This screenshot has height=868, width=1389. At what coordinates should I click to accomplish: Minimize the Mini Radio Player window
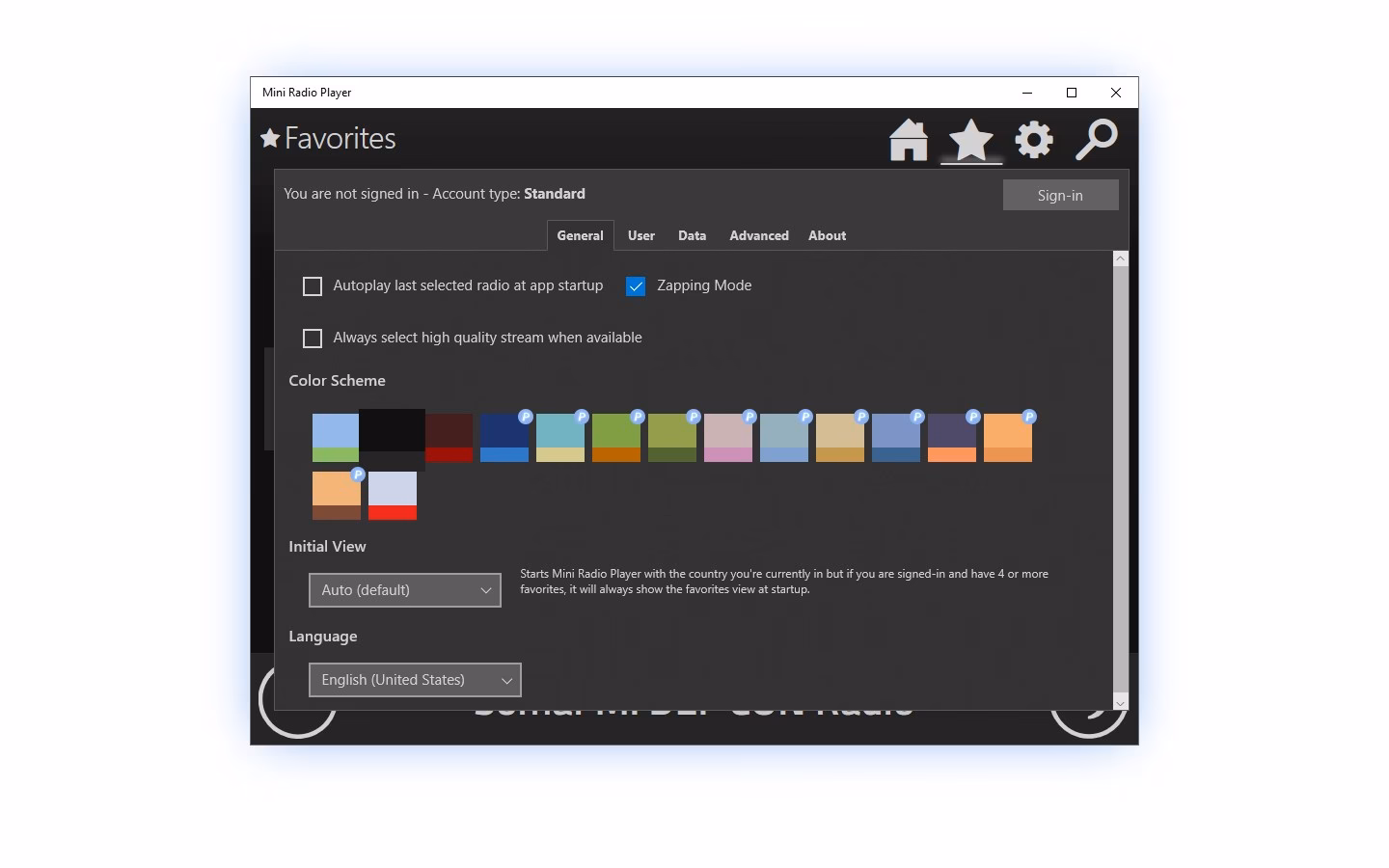pos(1027,93)
